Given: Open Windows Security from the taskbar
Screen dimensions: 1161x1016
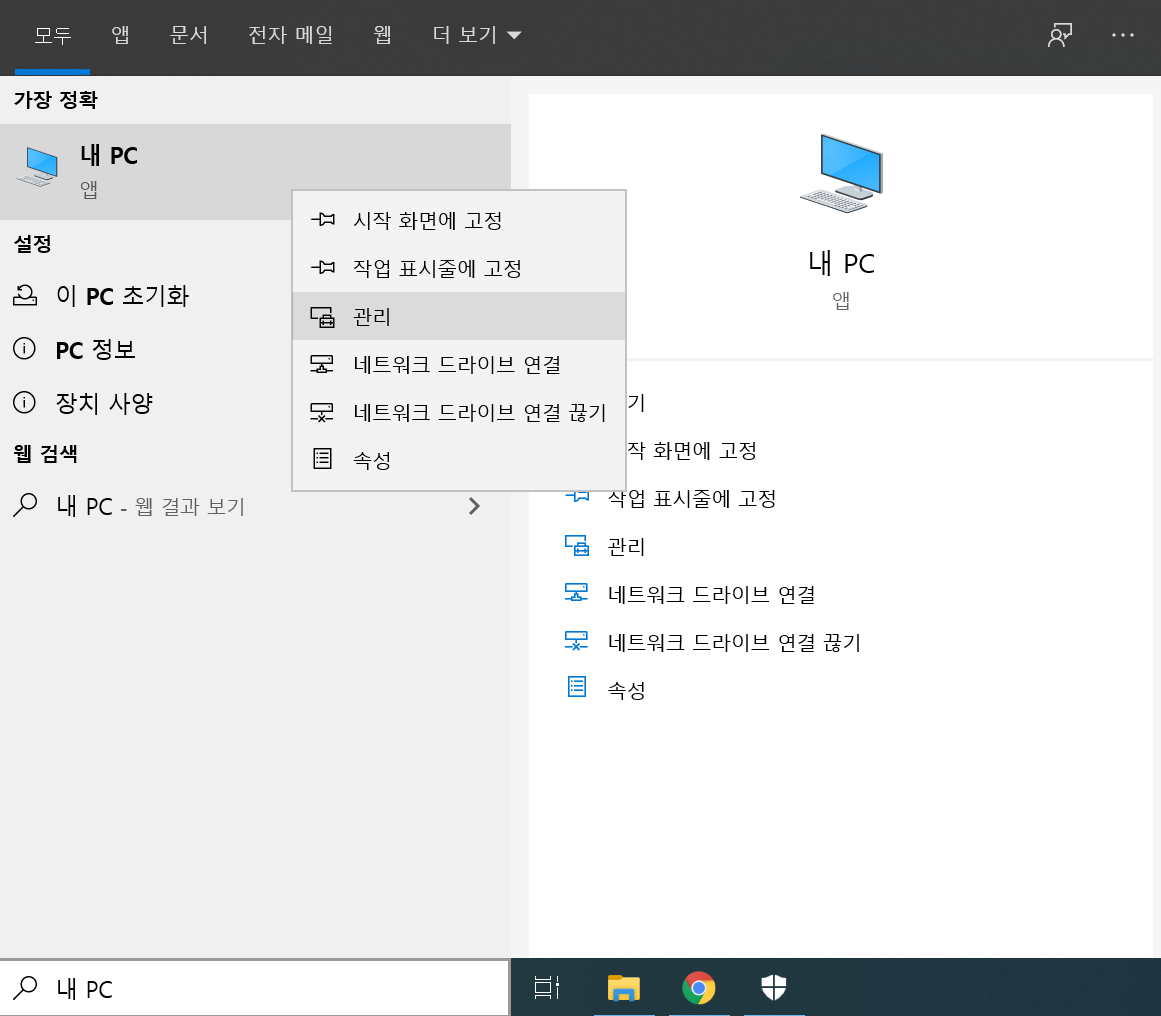Looking at the screenshot, I should click(x=773, y=988).
